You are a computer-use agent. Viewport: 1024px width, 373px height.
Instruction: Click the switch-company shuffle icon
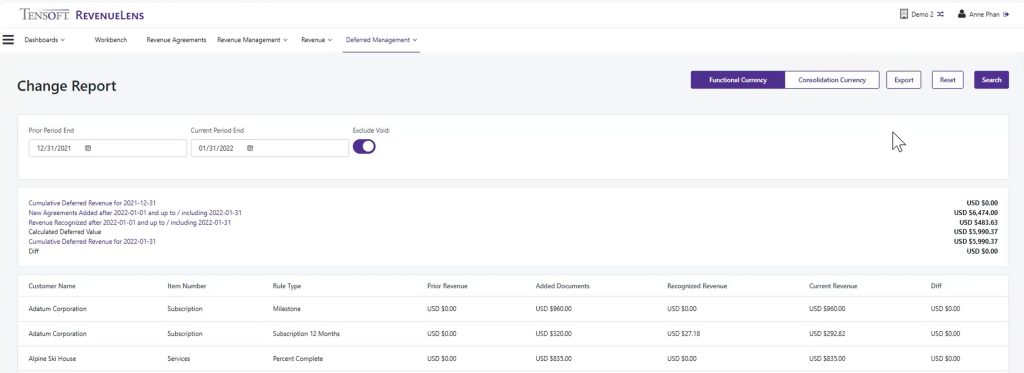[x=940, y=14]
